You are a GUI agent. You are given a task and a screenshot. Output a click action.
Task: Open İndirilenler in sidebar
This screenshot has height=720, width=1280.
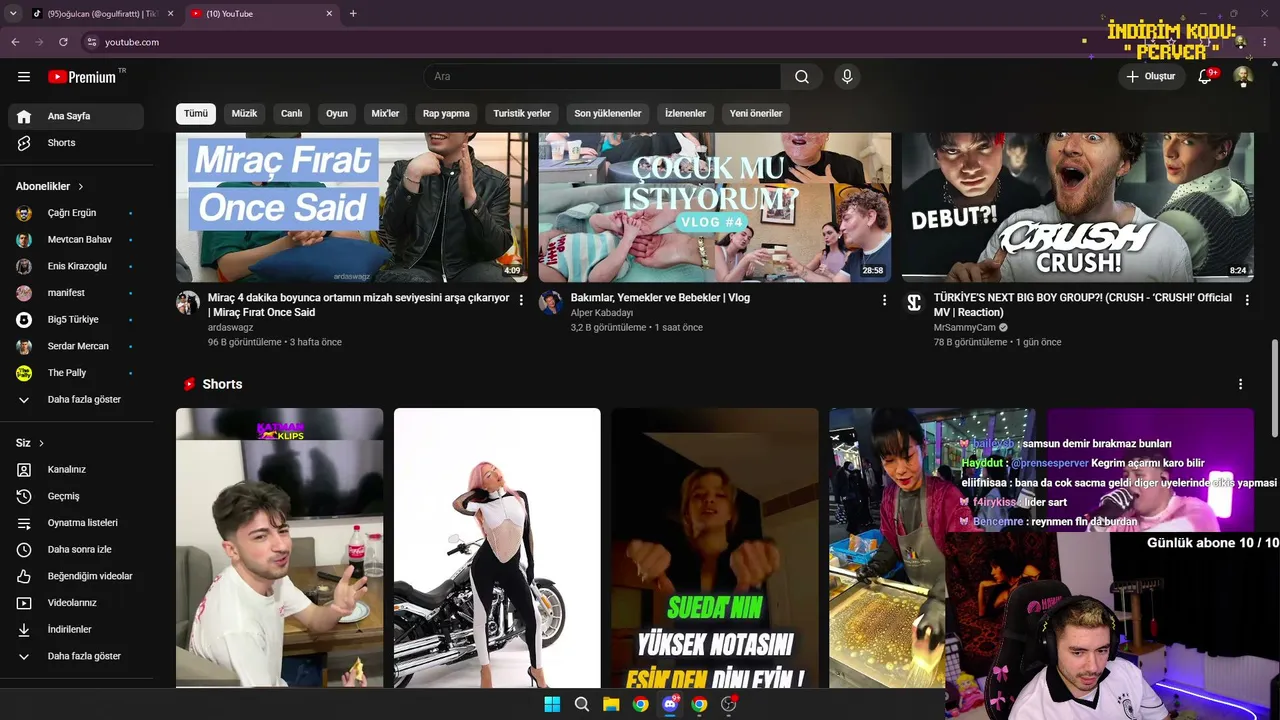click(x=76, y=629)
